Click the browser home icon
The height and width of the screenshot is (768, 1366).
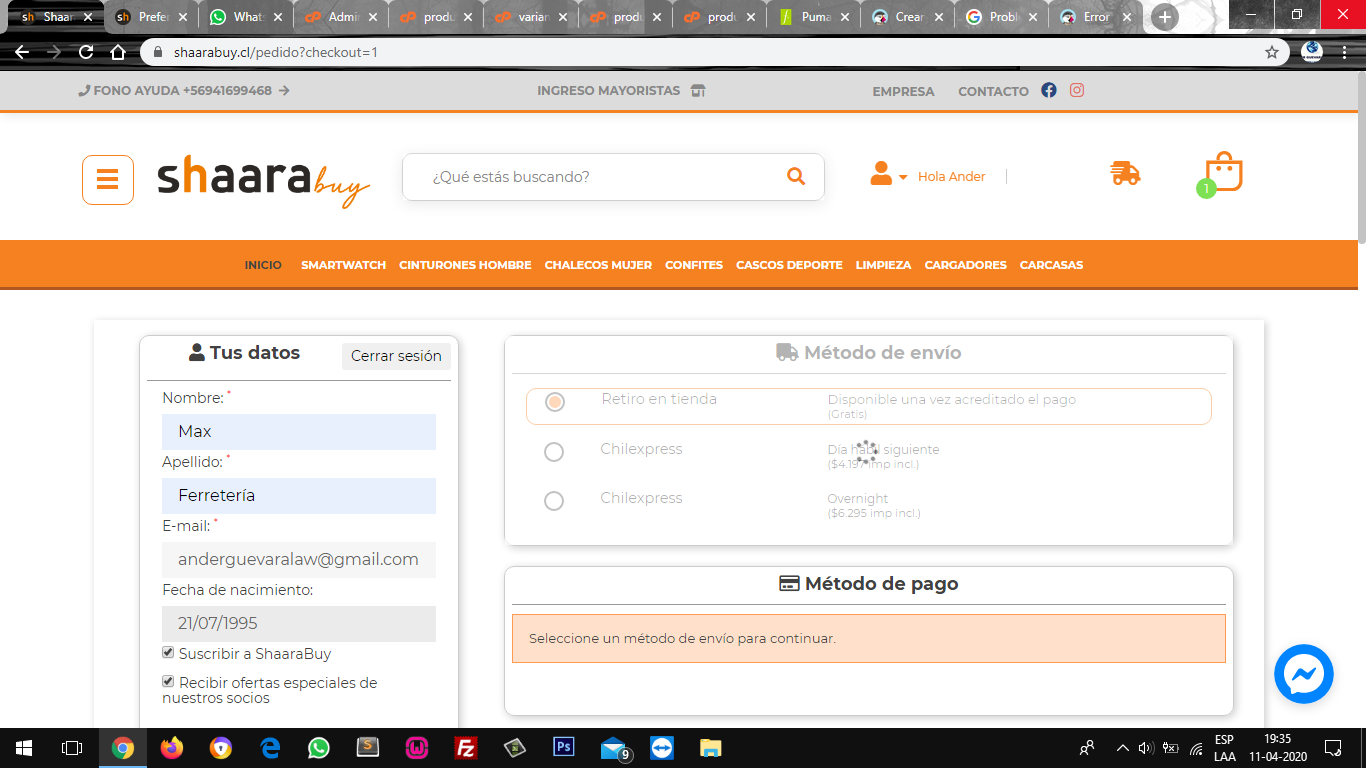click(118, 52)
